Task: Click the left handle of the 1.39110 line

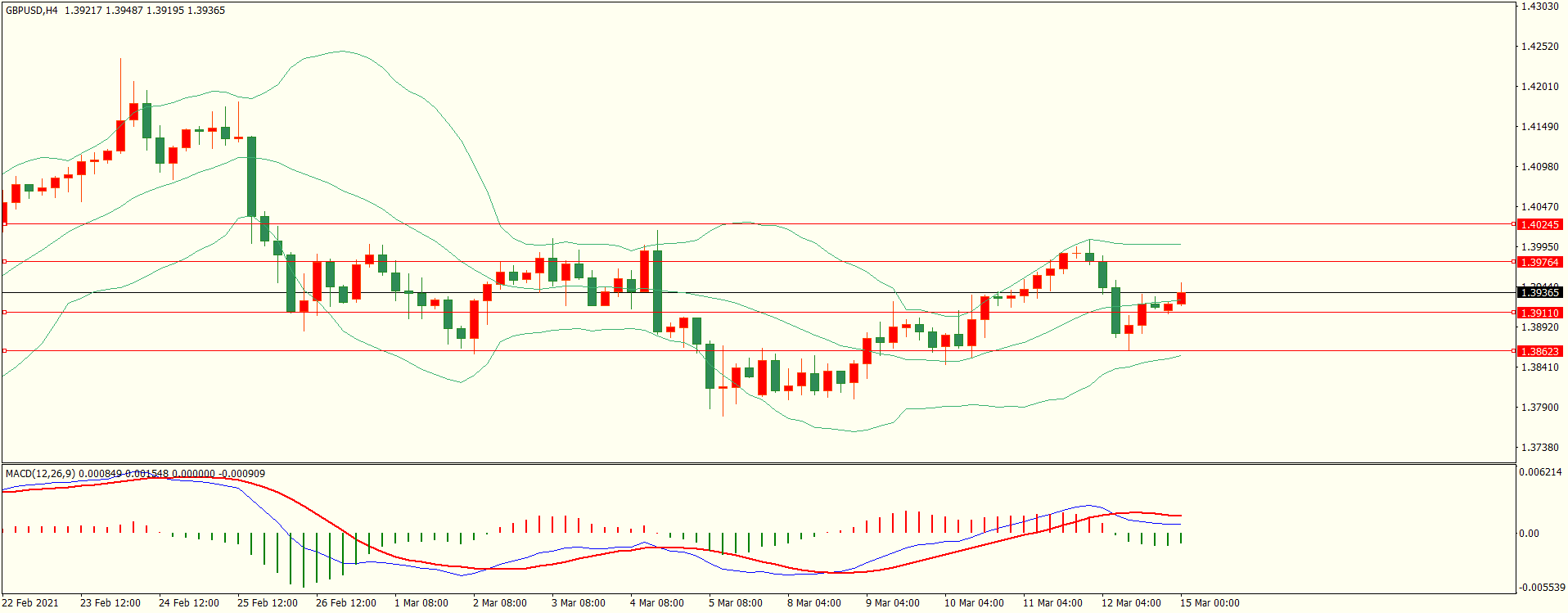Action: coord(4,312)
